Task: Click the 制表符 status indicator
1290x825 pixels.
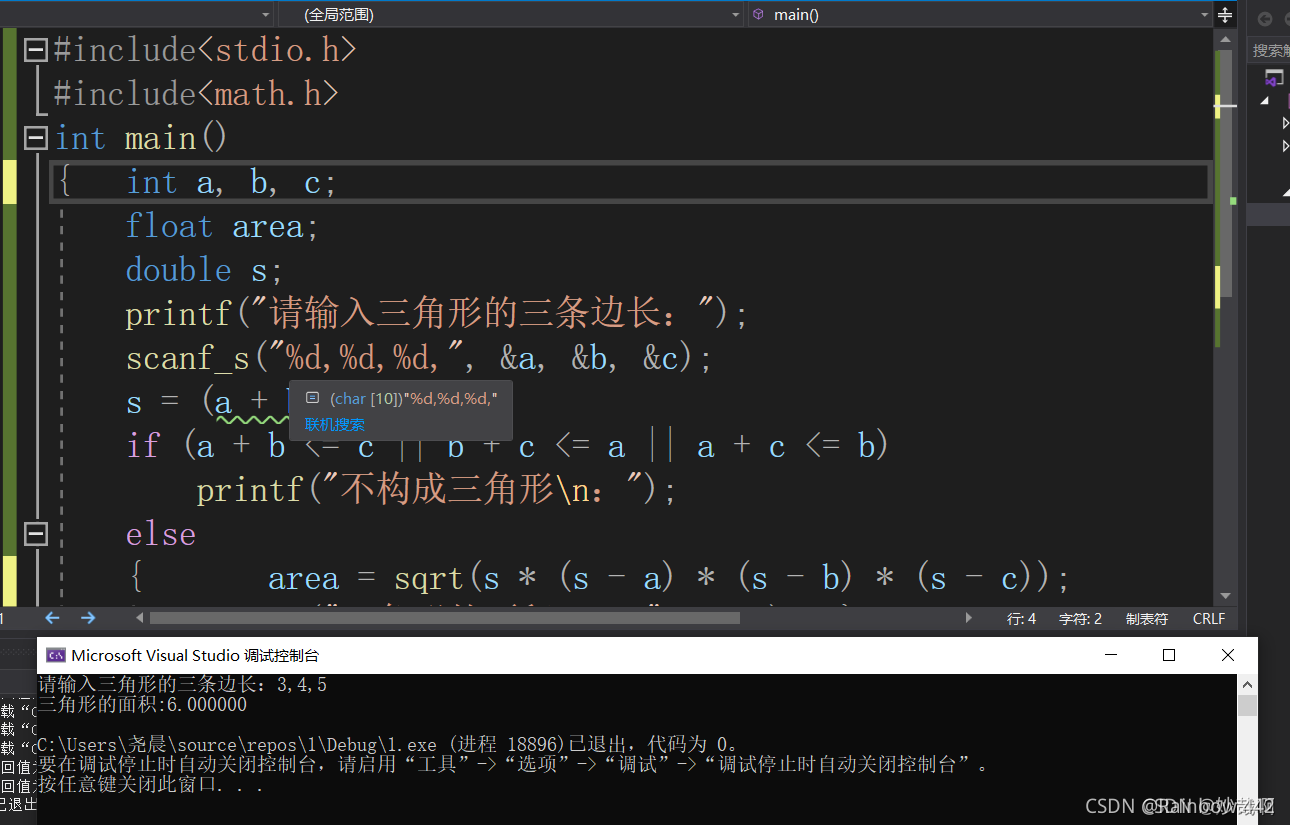Action: [x=1147, y=619]
